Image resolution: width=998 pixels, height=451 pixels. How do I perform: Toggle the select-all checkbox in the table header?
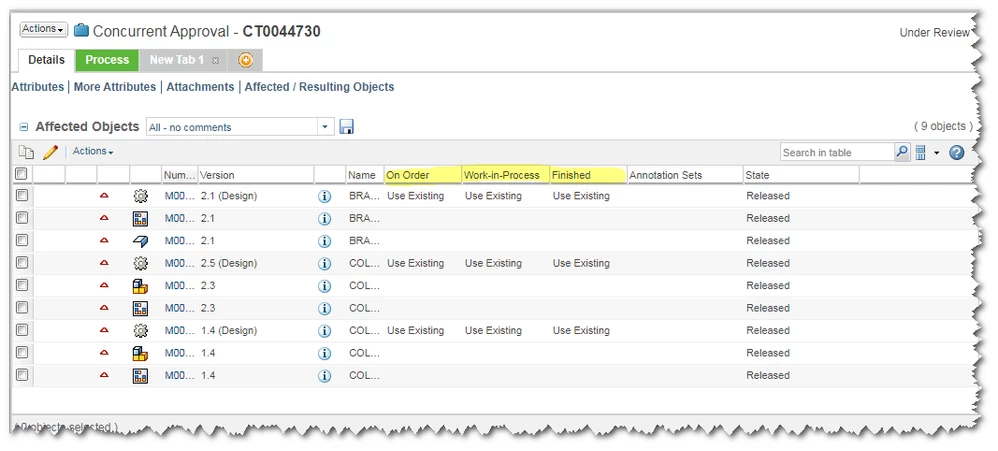coord(22,174)
